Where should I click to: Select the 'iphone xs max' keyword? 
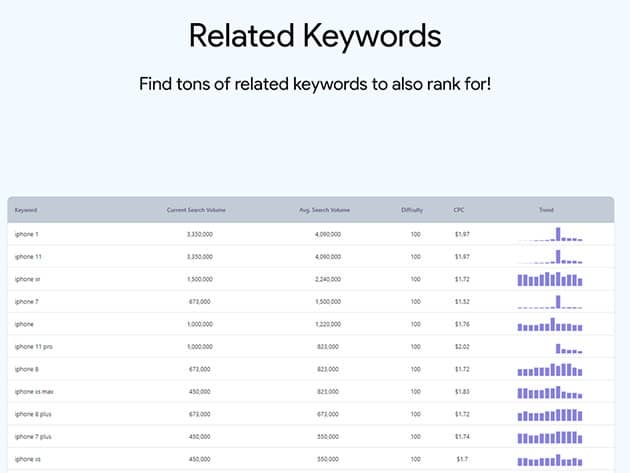pos(34,391)
